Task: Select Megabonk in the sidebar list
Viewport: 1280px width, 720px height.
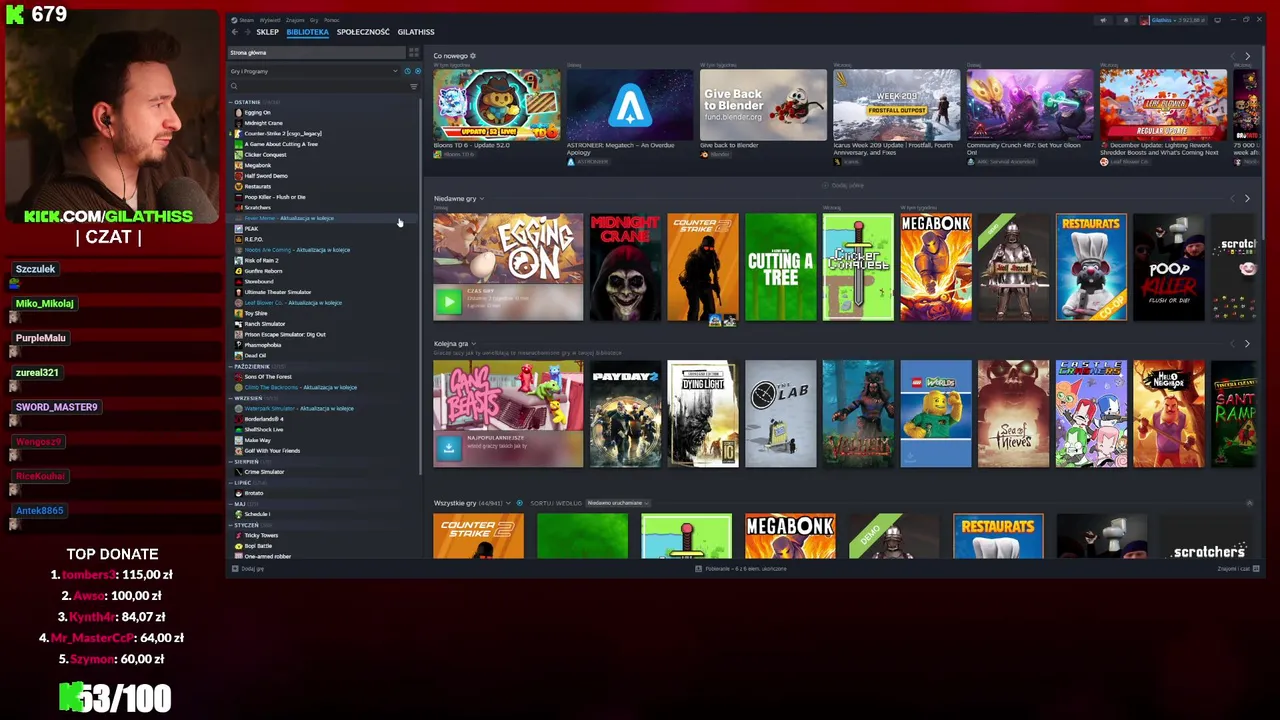Action: pos(257,165)
